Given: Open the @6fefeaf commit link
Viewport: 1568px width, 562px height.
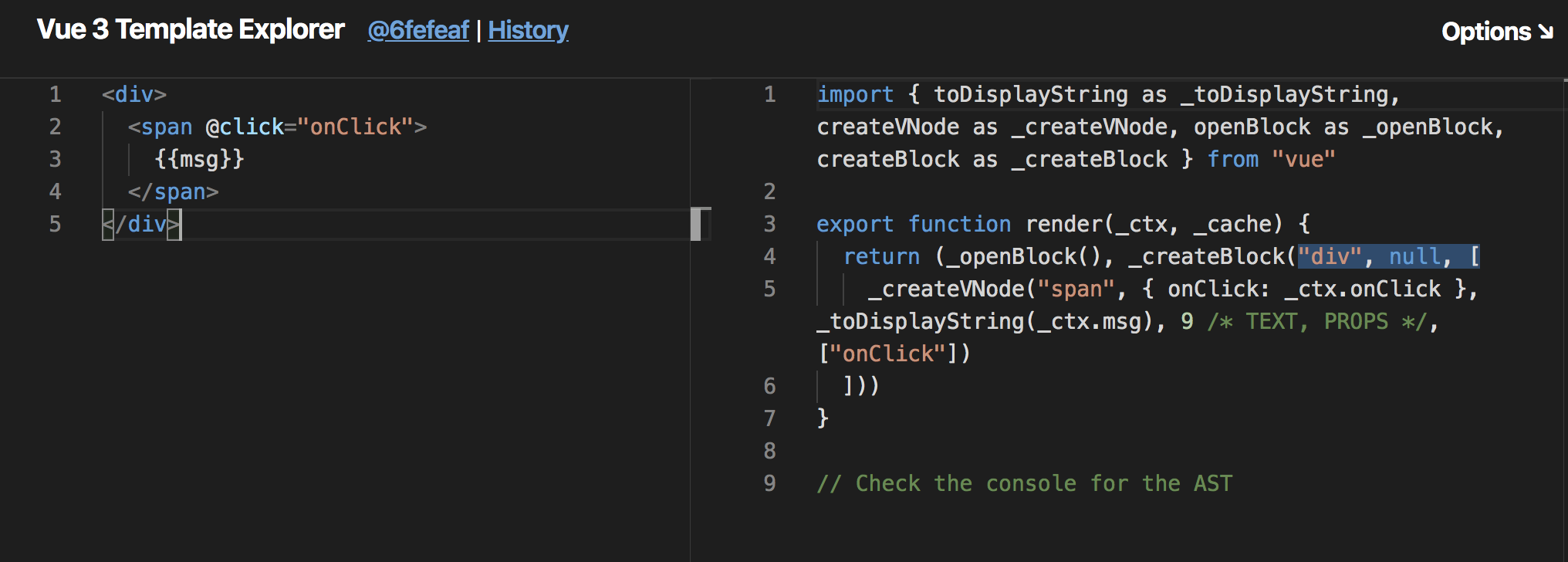Looking at the screenshot, I should 417,30.
